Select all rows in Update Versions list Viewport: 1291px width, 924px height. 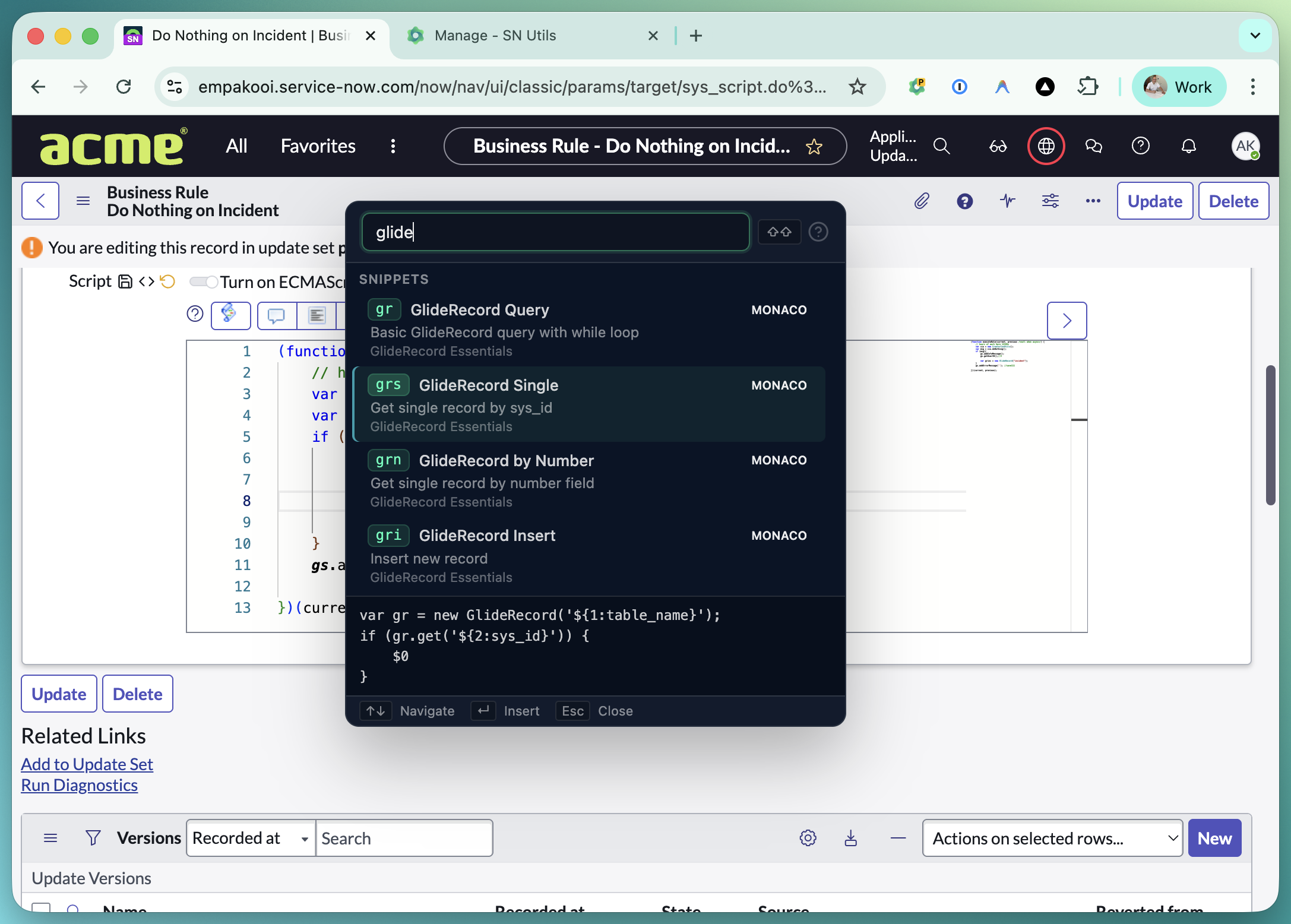coord(41,908)
